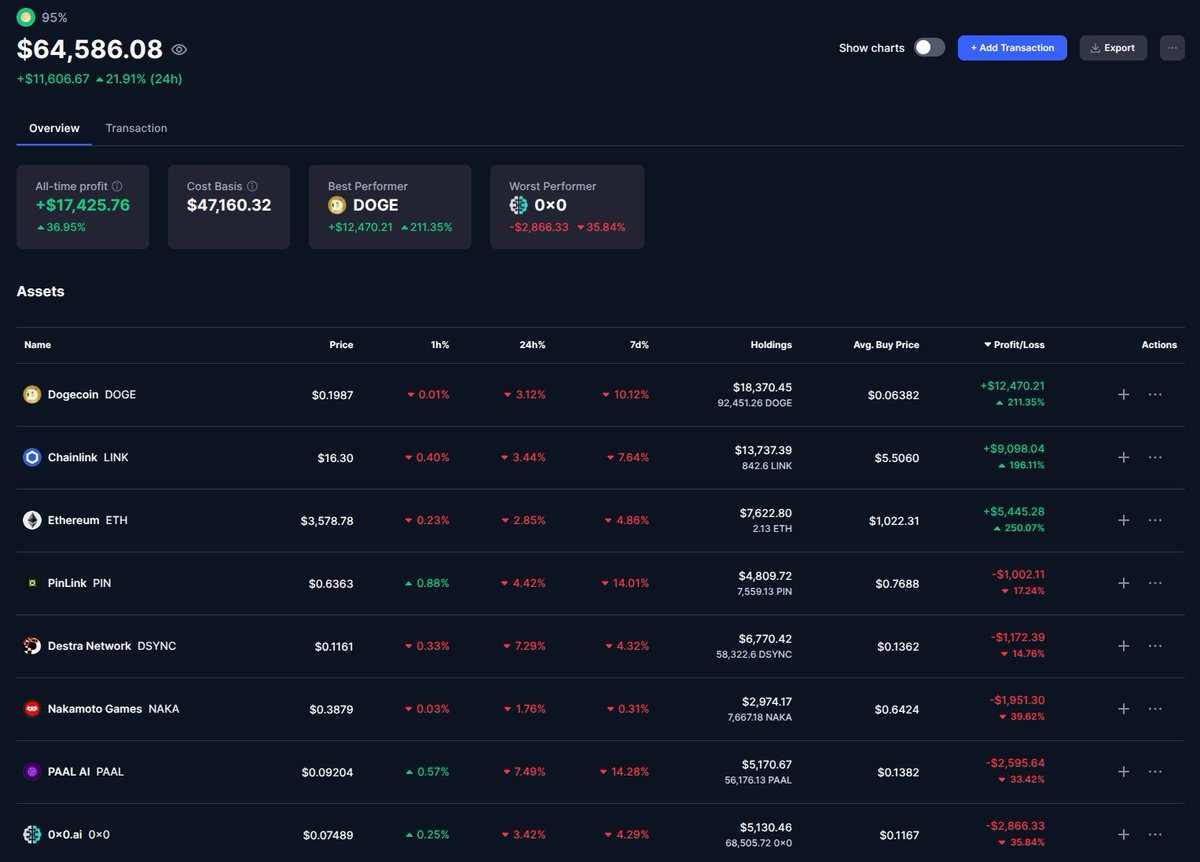Export the portfolio data
The width and height of the screenshot is (1200, 862).
[x=1113, y=48]
